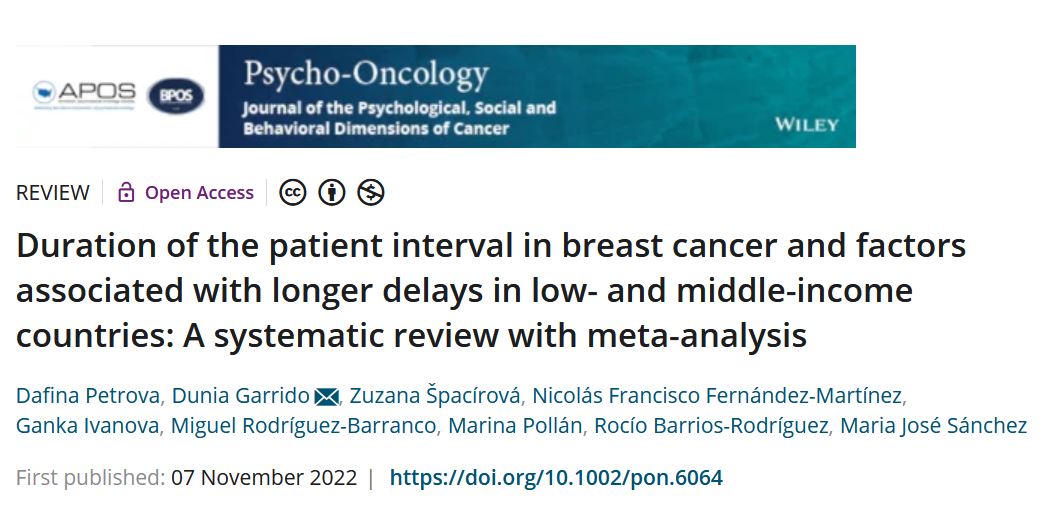Click author Rocío Barrios-Rodríguez
1062x516 pixels.
tap(711, 425)
